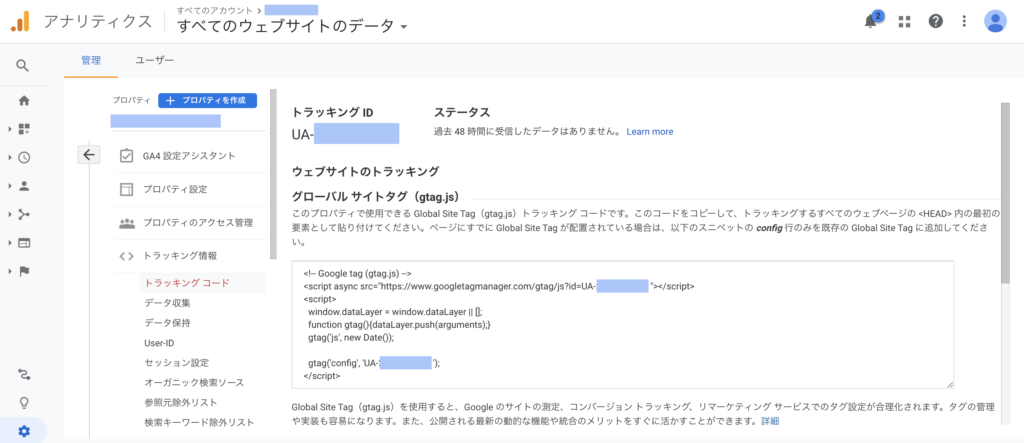Open GA4 設定アシスタント menu item

[189, 156]
